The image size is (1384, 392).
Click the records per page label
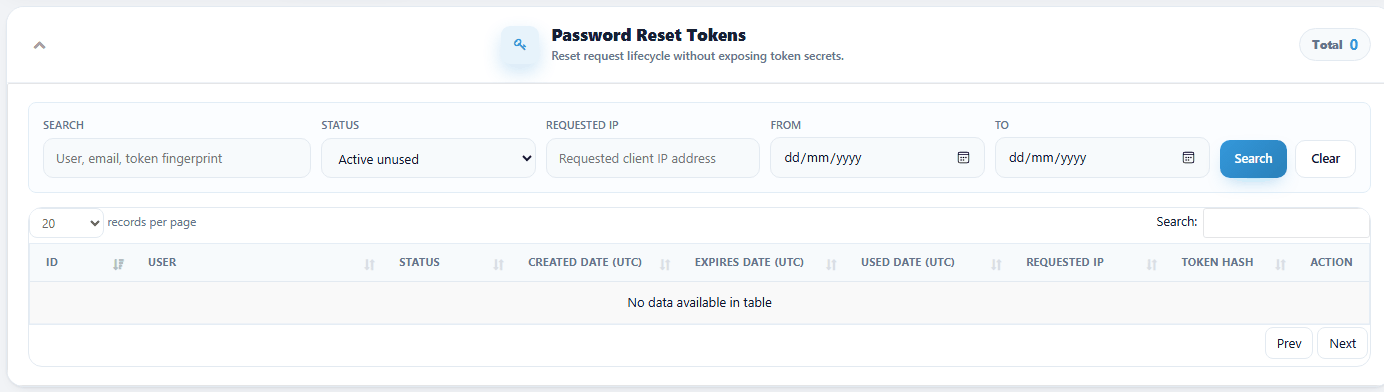(x=152, y=222)
